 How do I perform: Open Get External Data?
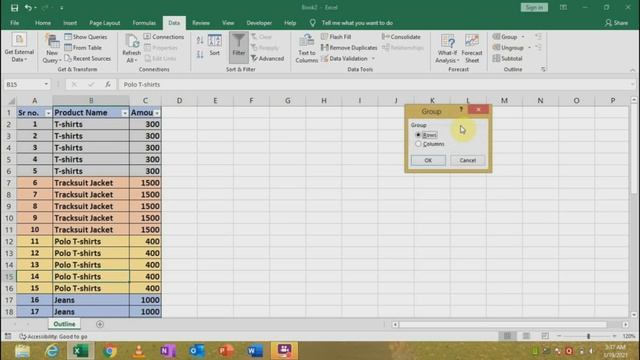pos(19,48)
